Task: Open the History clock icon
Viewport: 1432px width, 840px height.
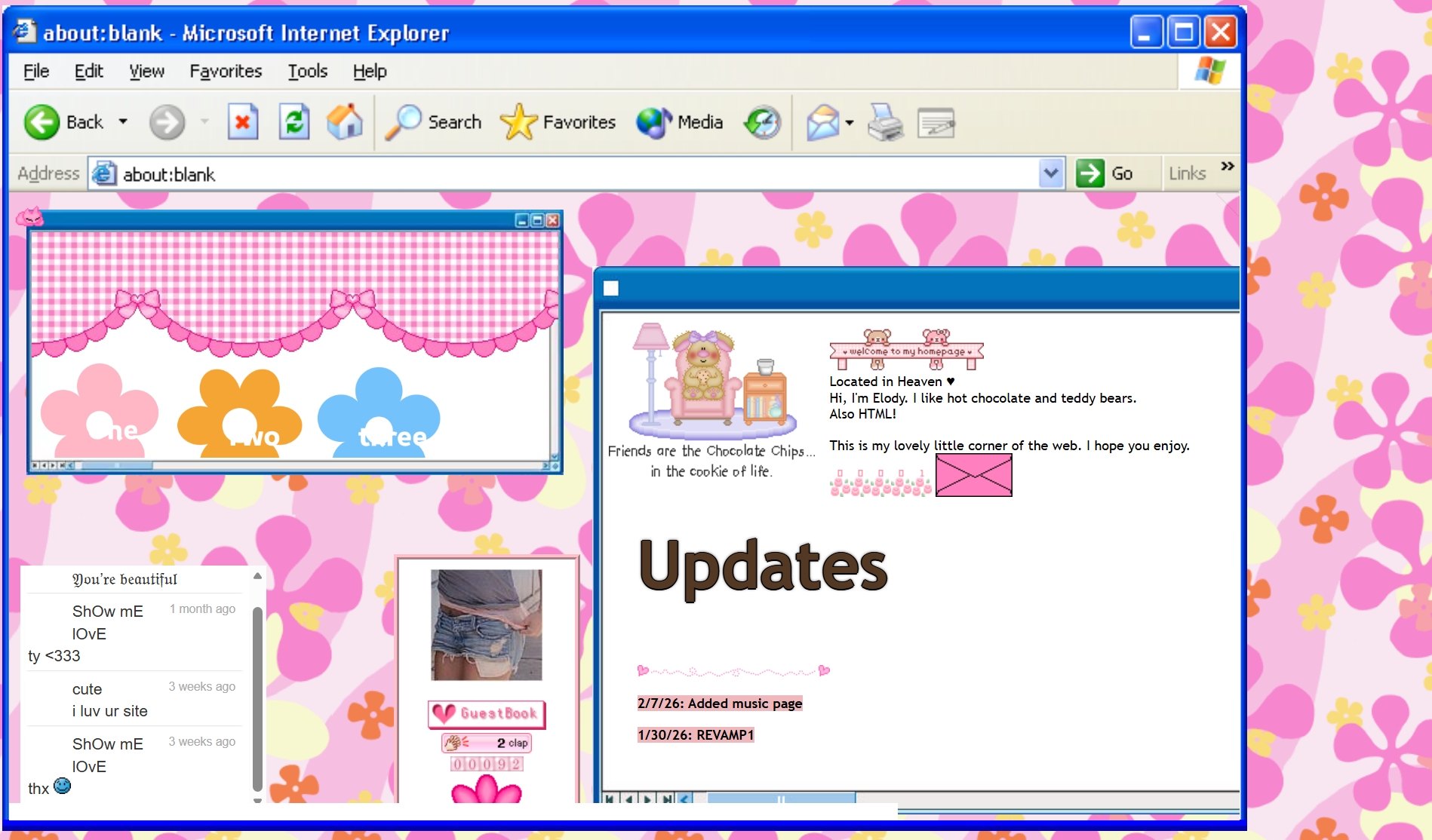Action: (x=762, y=122)
